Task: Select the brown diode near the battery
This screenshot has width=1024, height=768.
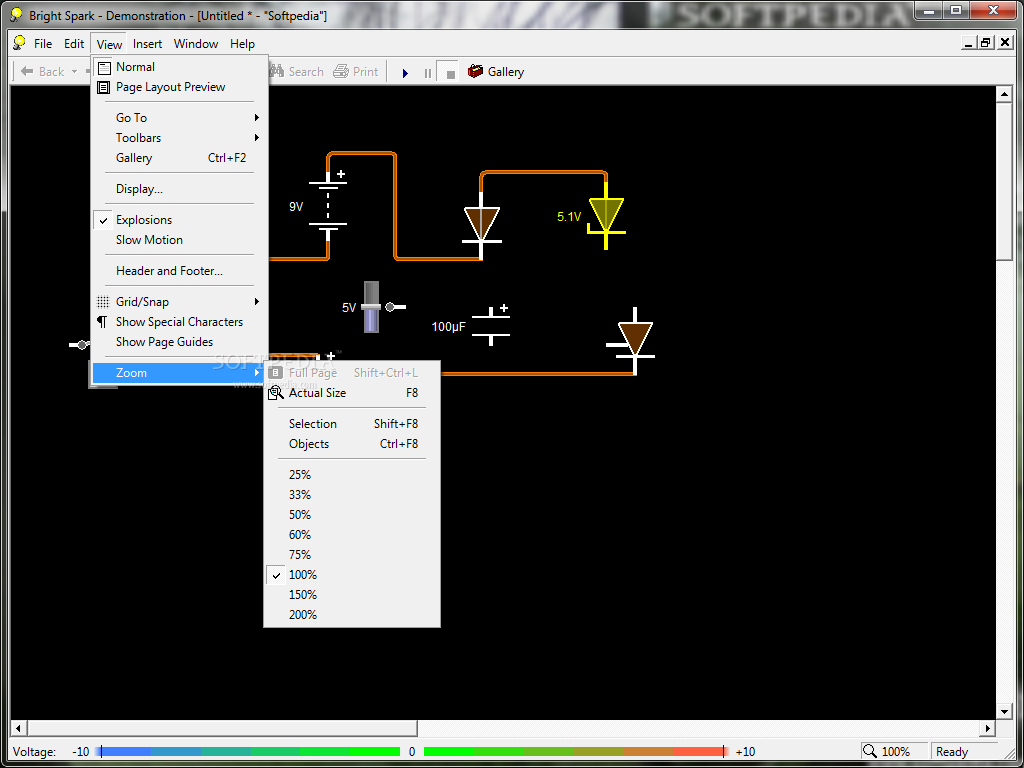Action: (x=482, y=224)
